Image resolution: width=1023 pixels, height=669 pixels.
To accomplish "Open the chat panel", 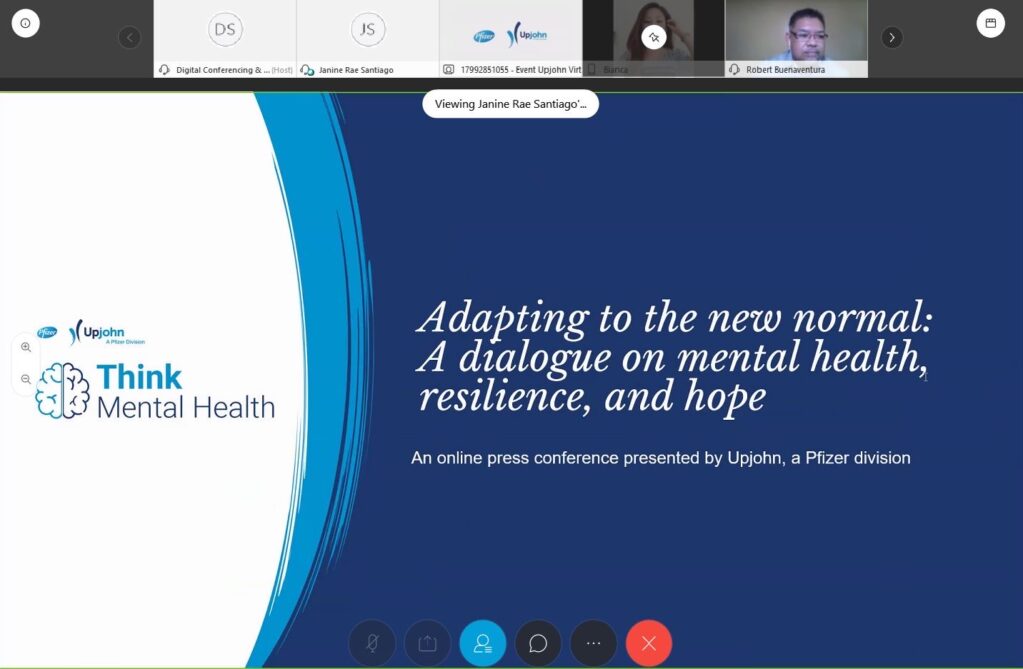I will 538,643.
